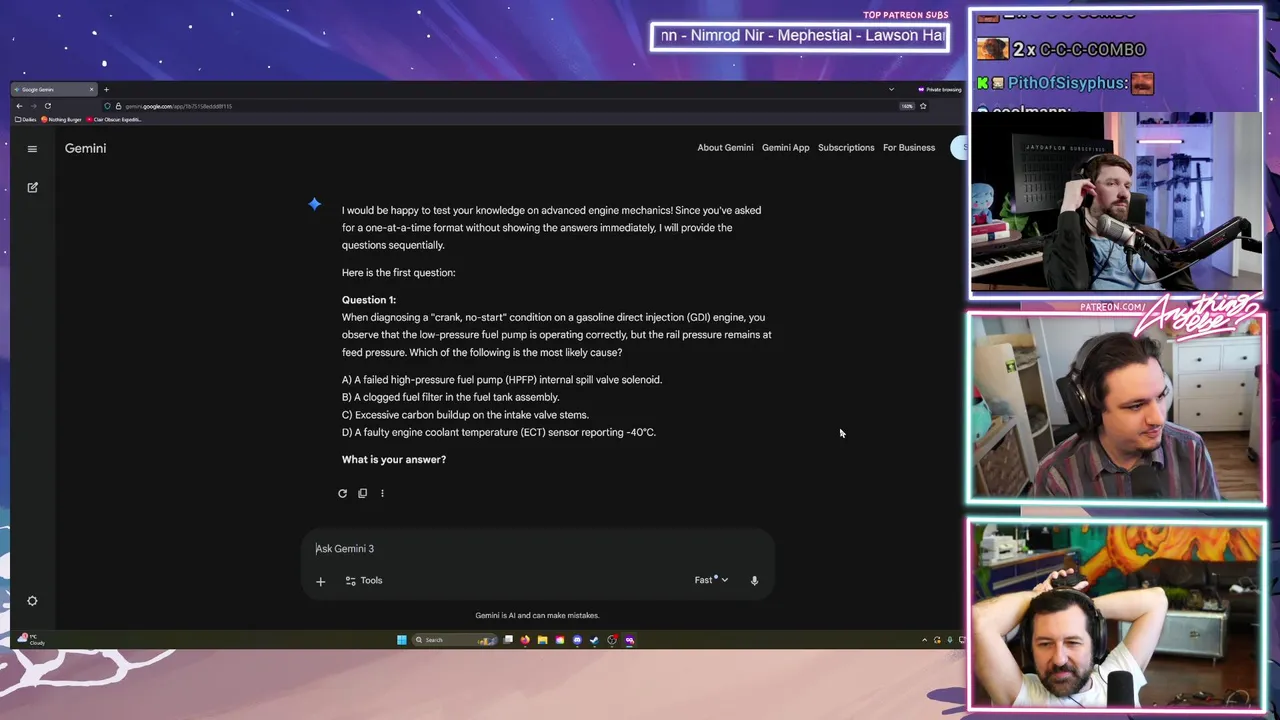Open more options three-dot menu under response
Viewport: 1280px width, 720px height.
382,493
